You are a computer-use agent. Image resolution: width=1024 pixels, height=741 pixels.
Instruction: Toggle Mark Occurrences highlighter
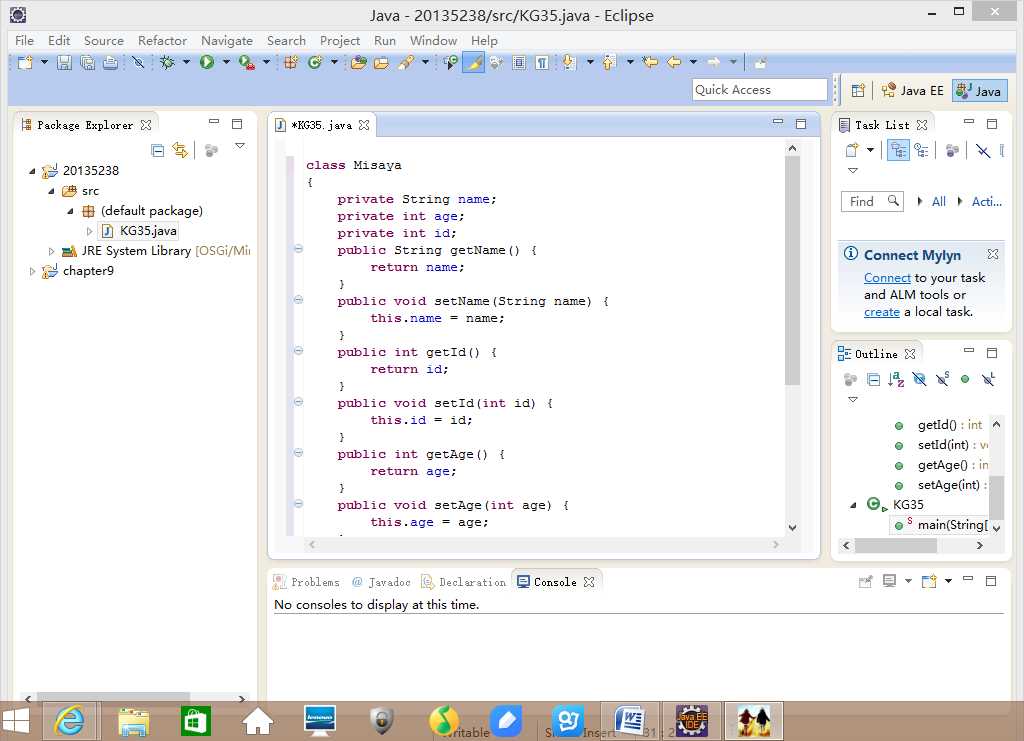473,63
